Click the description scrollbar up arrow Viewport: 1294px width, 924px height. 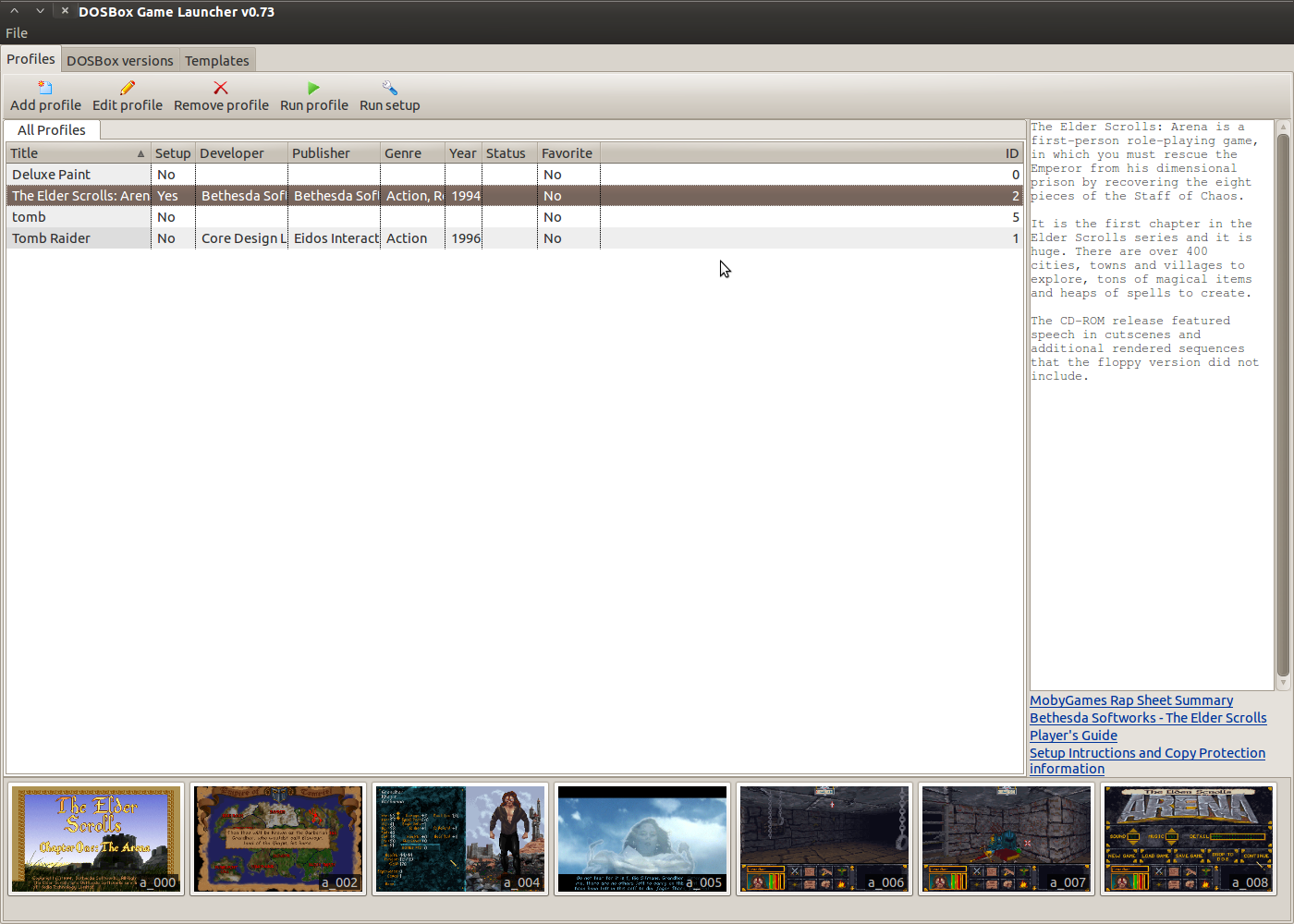1283,127
